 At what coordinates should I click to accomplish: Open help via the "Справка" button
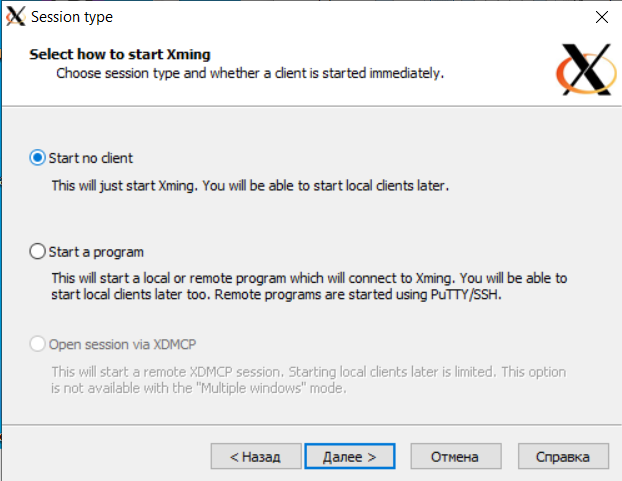point(563,456)
